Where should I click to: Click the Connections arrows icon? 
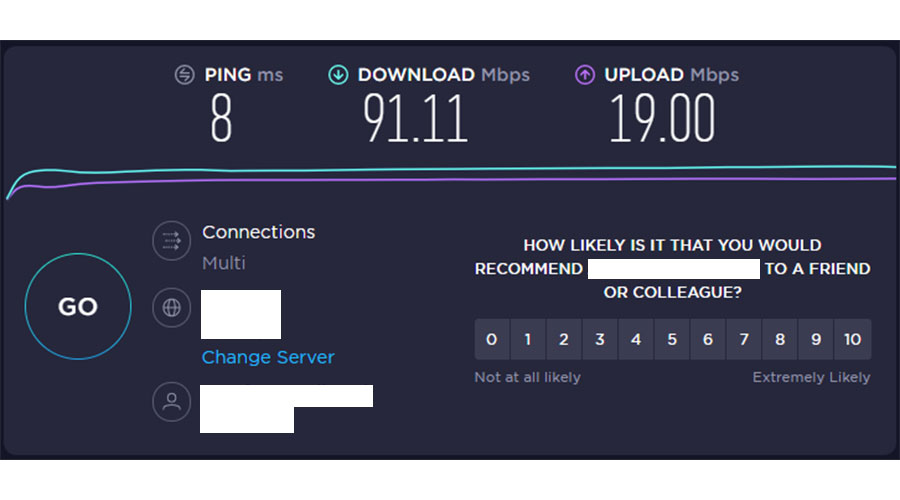pos(172,241)
